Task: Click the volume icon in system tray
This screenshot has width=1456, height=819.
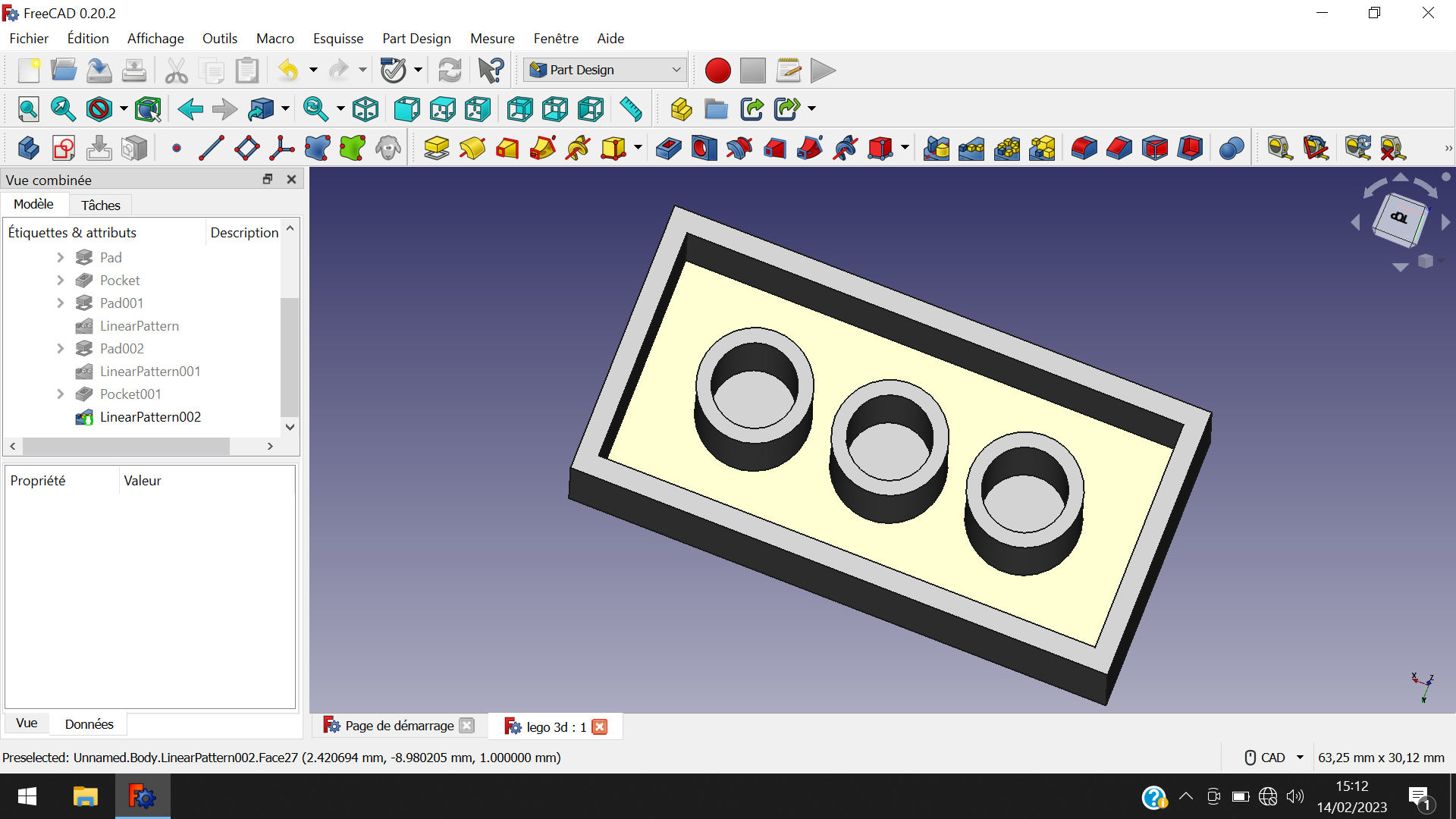Action: coord(1295,796)
